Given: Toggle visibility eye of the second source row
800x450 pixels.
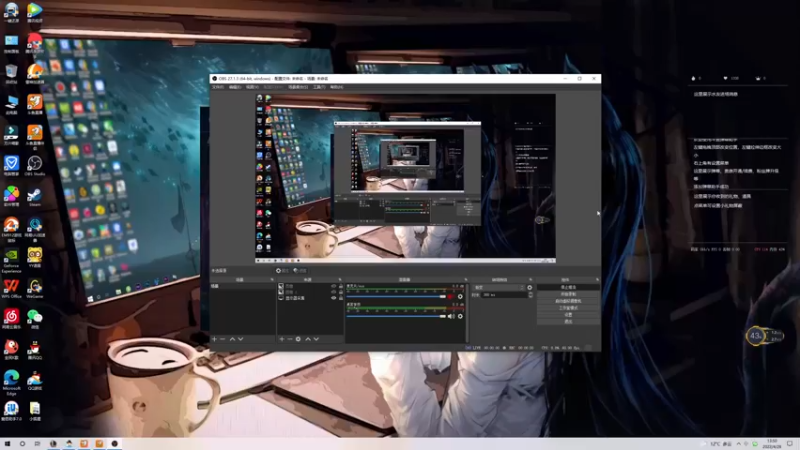Looking at the screenshot, I should 334,292.
